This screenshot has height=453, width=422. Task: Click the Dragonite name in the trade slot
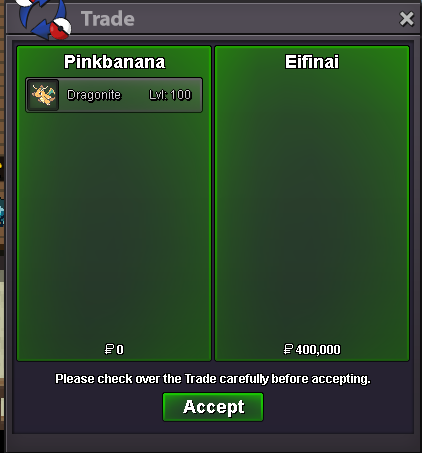(94, 95)
